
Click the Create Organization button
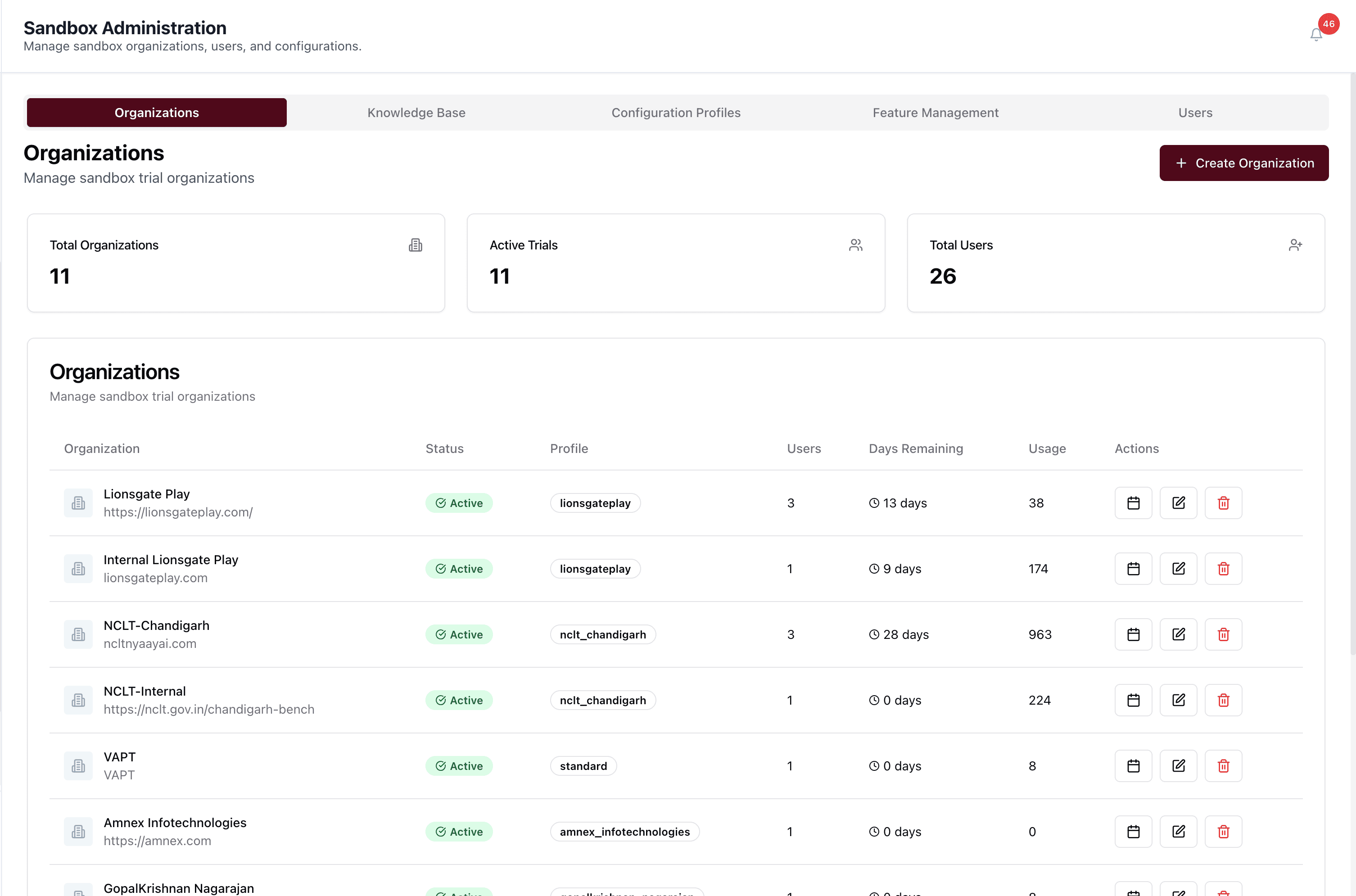[1243, 163]
